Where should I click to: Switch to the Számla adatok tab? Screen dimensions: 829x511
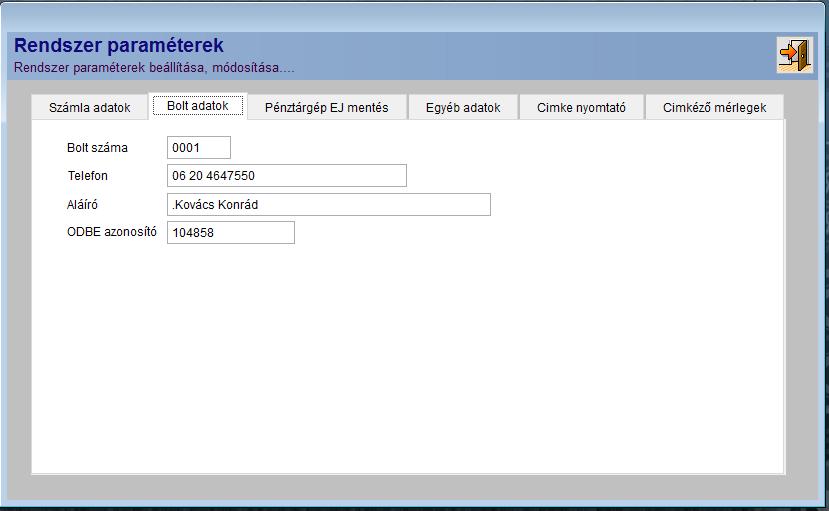[x=89, y=108]
